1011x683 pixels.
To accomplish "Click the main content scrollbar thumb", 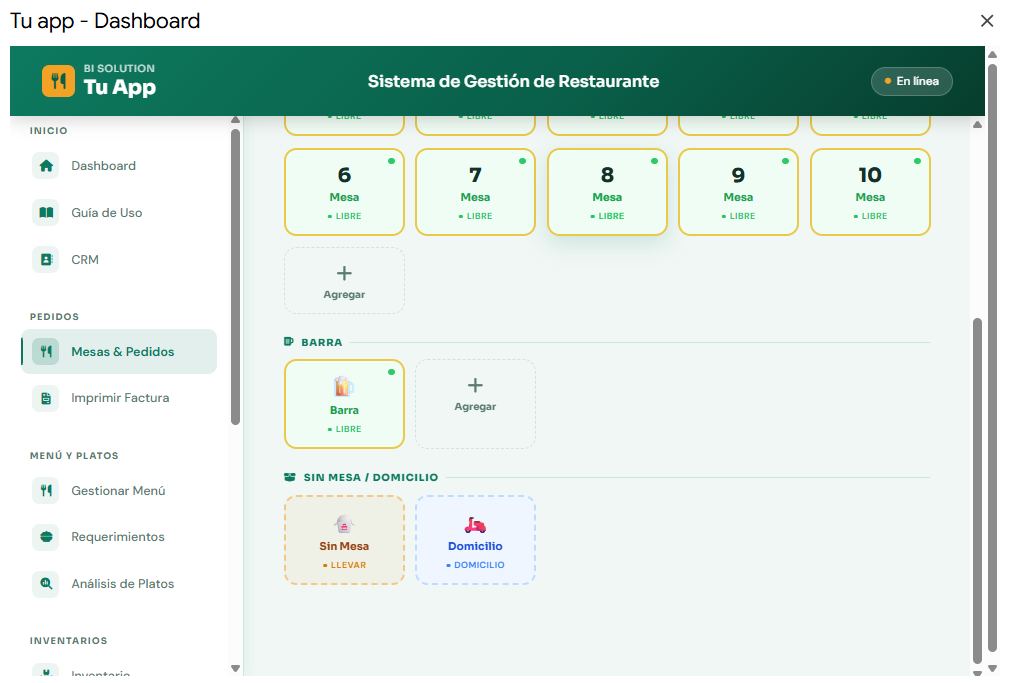I will (x=977, y=490).
